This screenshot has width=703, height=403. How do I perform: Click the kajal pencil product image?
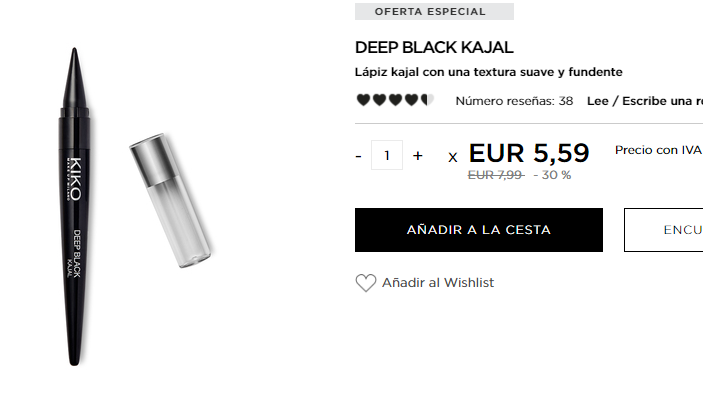pyautogui.click(x=75, y=206)
